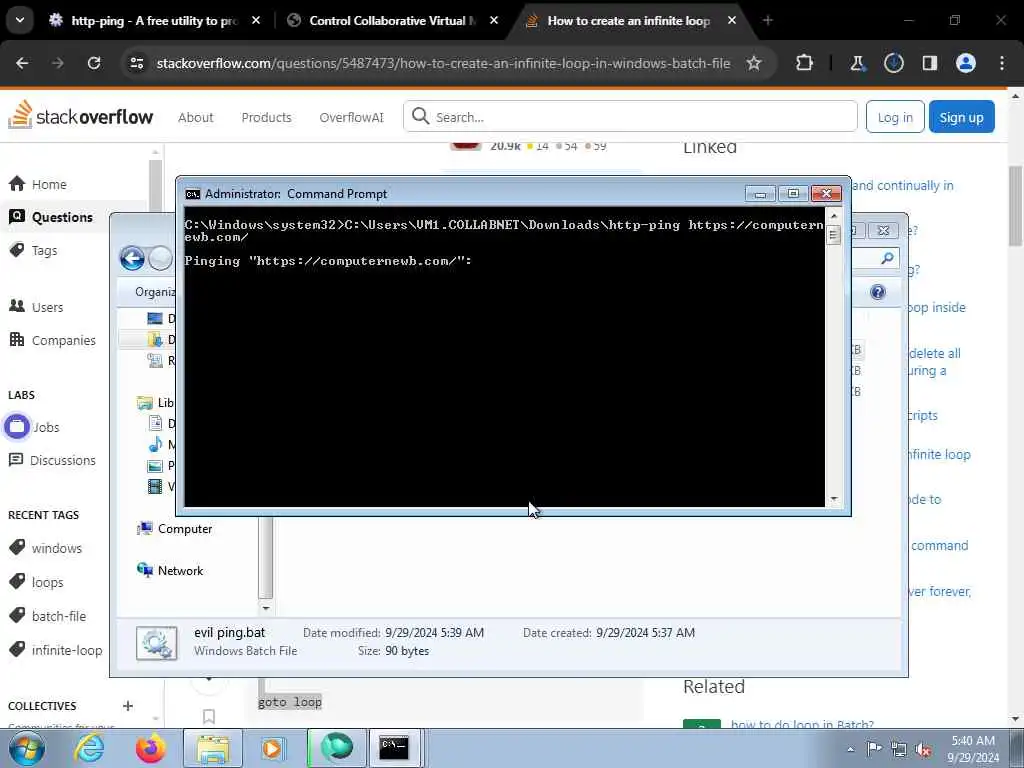
Task: Go back to previous page in browser
Action: (x=22, y=63)
